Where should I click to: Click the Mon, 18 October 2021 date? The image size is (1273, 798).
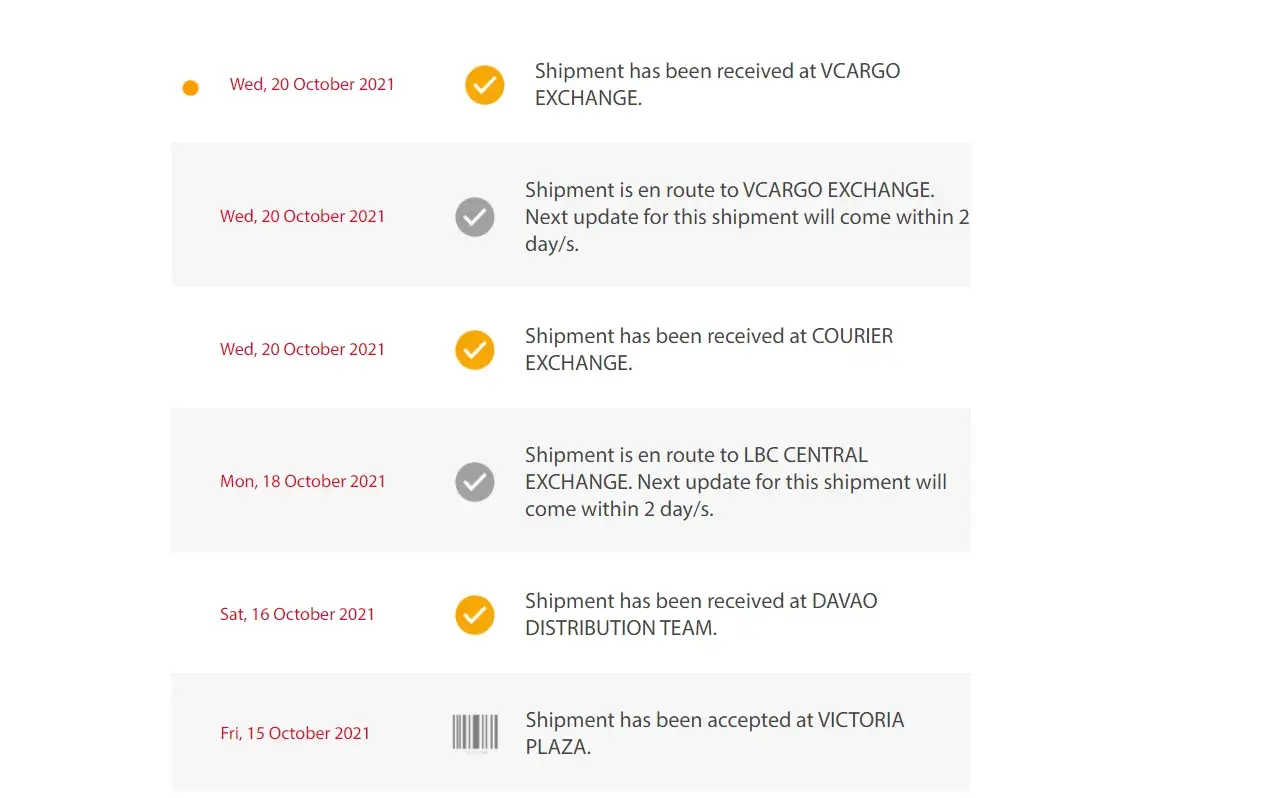(x=302, y=481)
